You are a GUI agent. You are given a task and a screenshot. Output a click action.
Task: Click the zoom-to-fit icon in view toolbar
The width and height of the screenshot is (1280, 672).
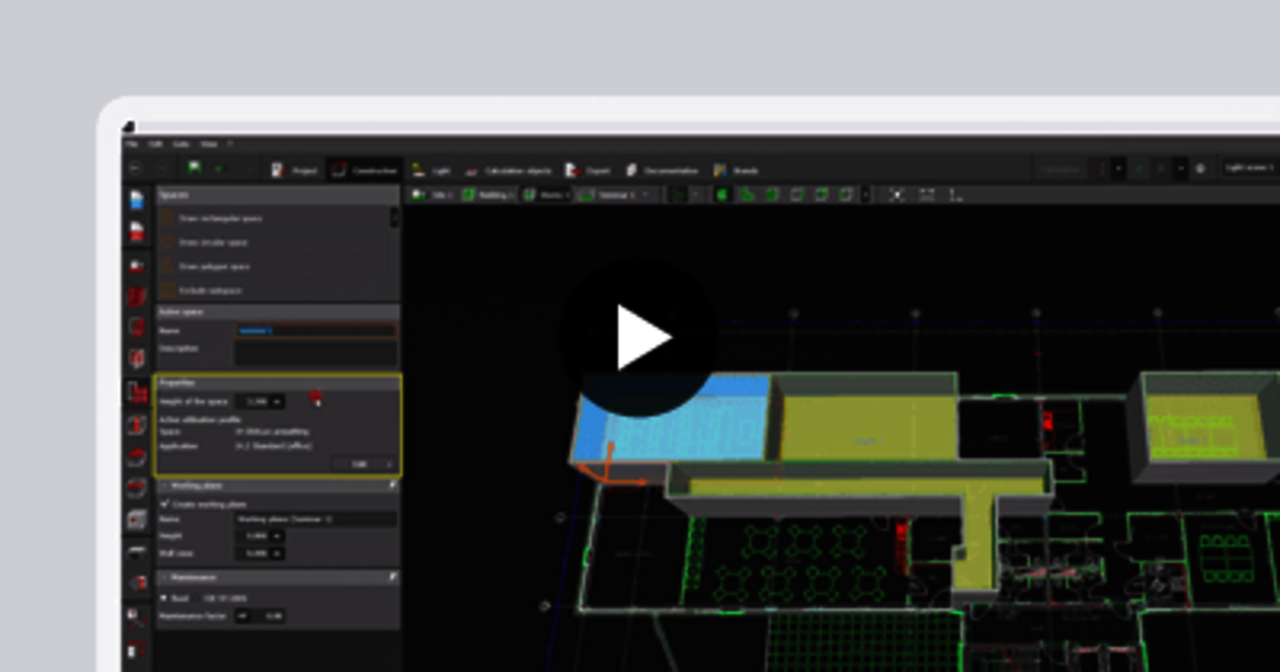click(x=897, y=195)
